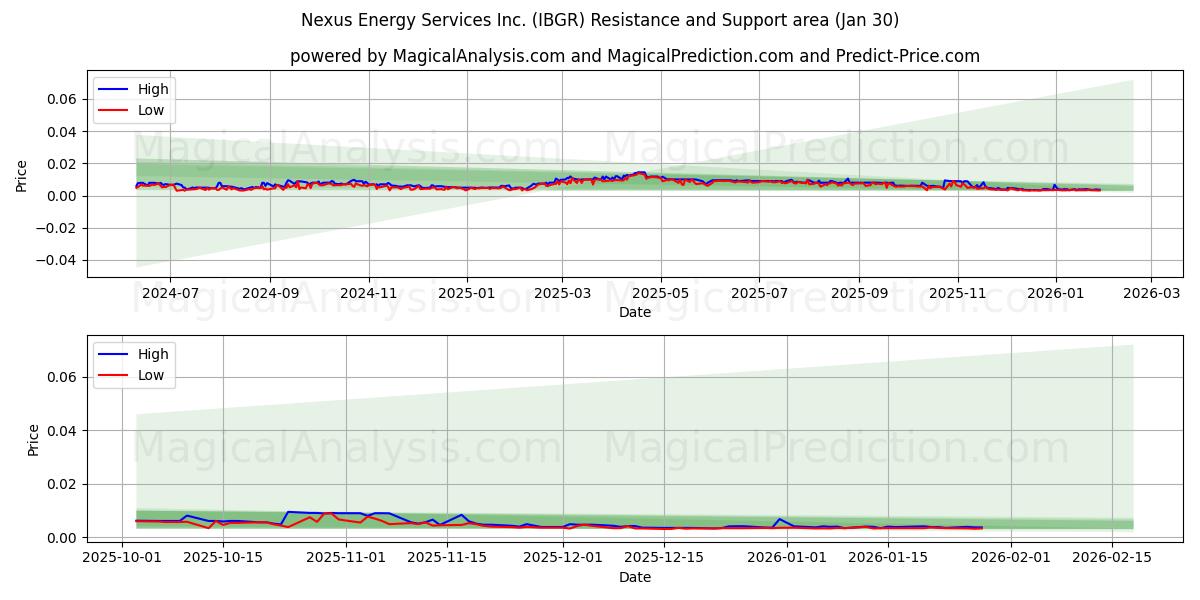Click the '2025-10-01' tick label
Image resolution: width=1200 pixels, height=600 pixels.
(x=122, y=559)
